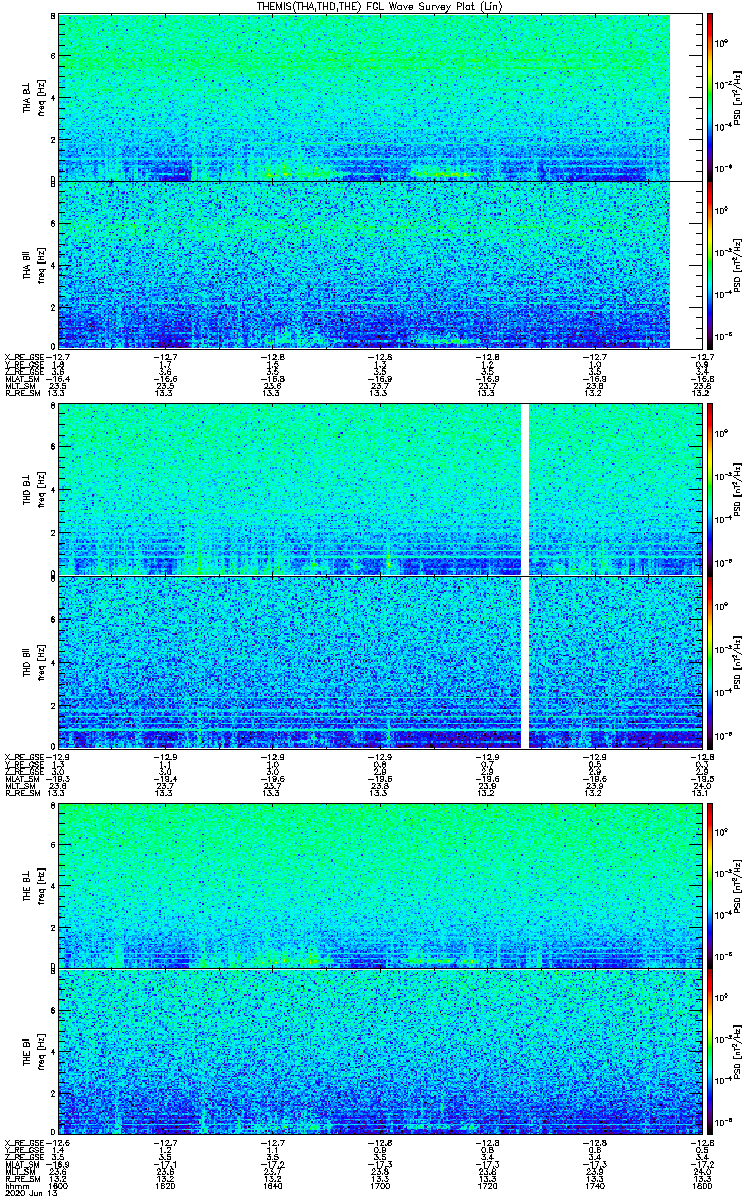This screenshot has width=750, height=1200.
Task: Select the THD B-perpendicular spectrogram panel
Action: coord(378,489)
